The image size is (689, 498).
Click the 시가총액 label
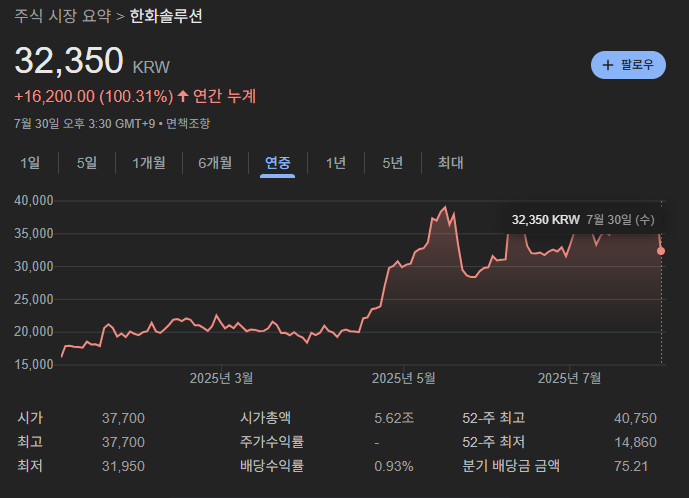click(265, 418)
